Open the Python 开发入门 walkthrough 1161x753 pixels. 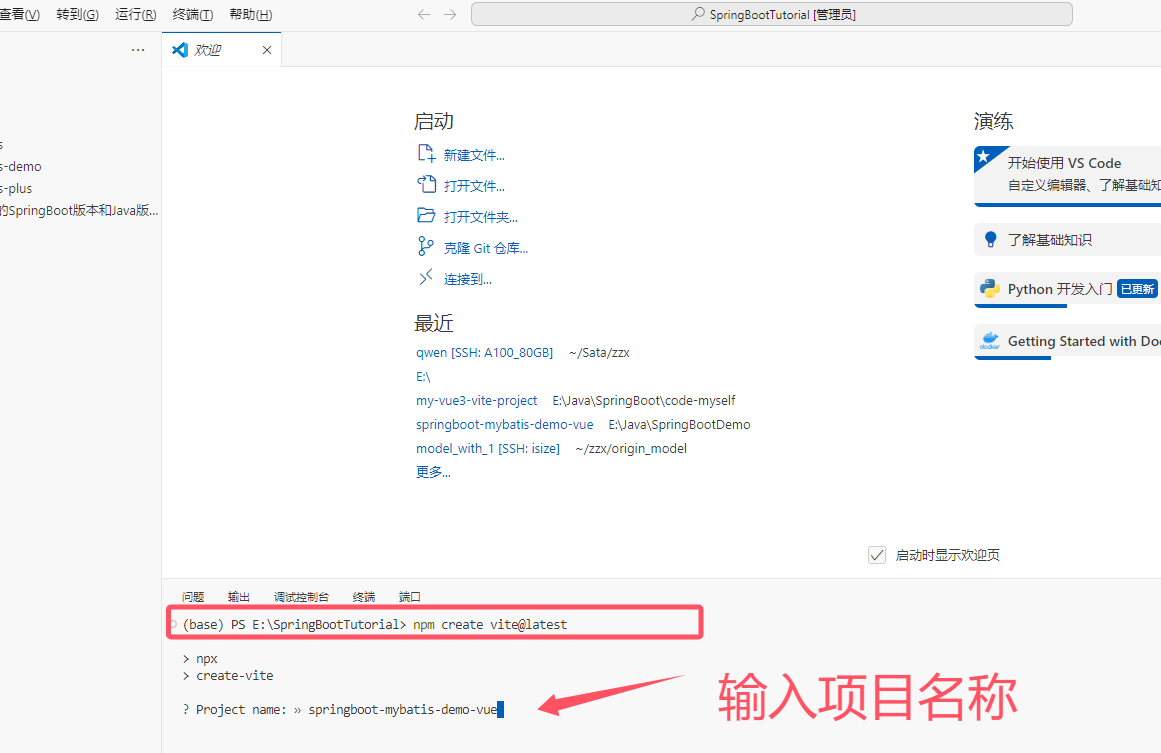[1067, 290]
